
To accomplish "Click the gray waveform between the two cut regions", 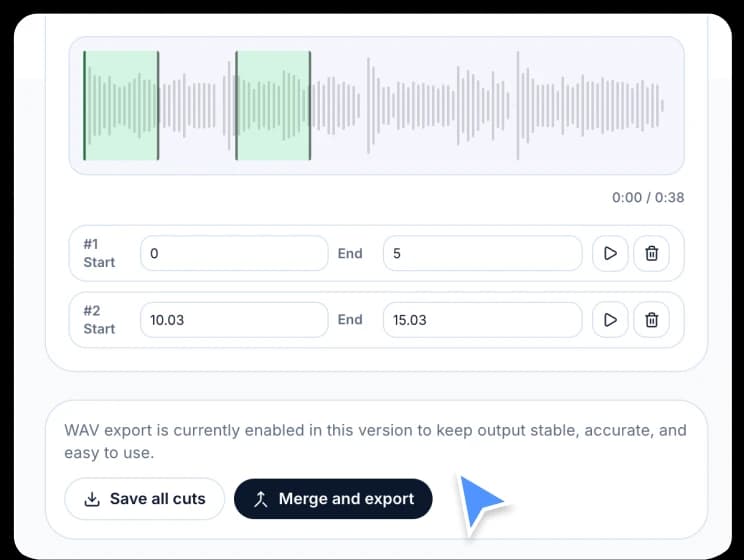I will [x=197, y=105].
